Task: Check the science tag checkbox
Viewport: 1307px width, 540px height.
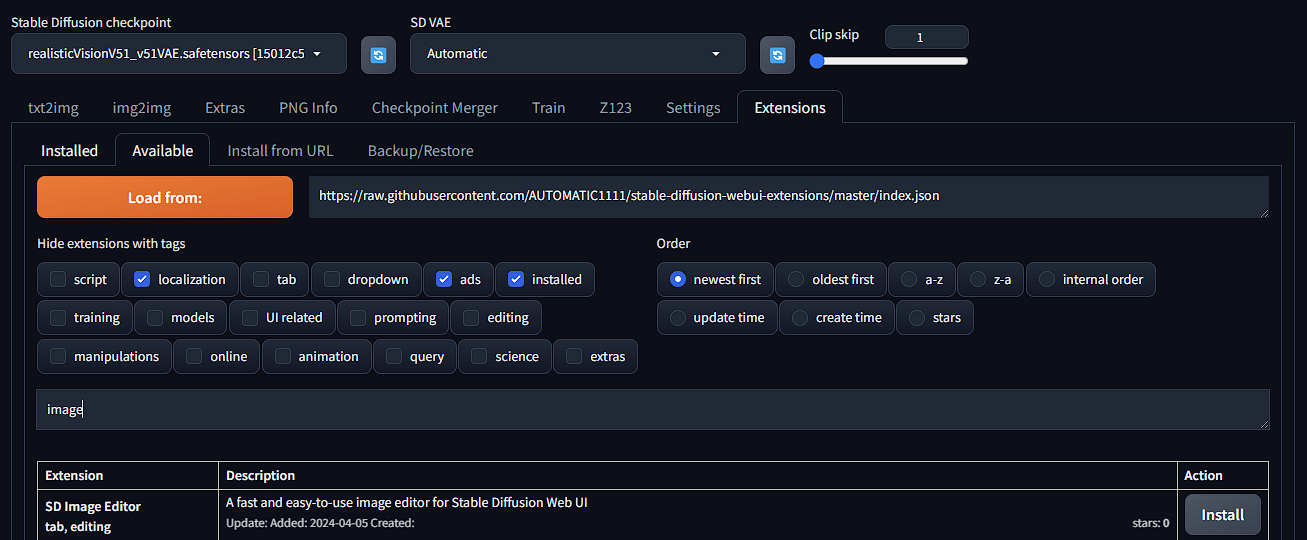Action: (x=479, y=356)
